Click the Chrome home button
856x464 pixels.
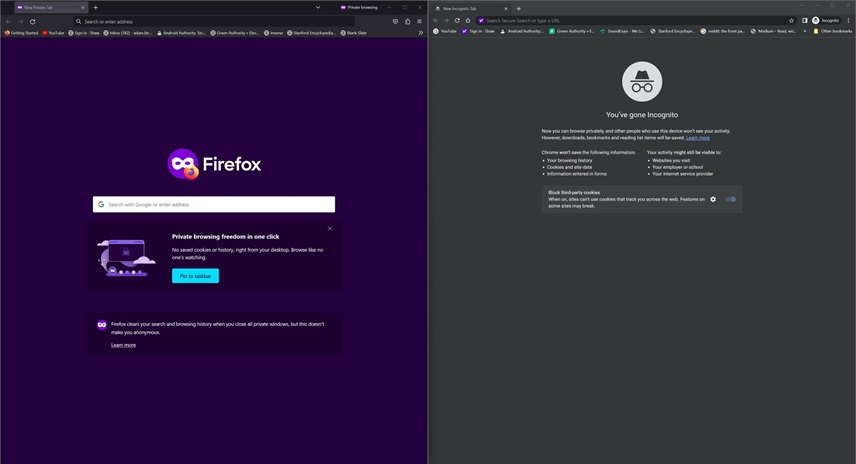coord(468,20)
